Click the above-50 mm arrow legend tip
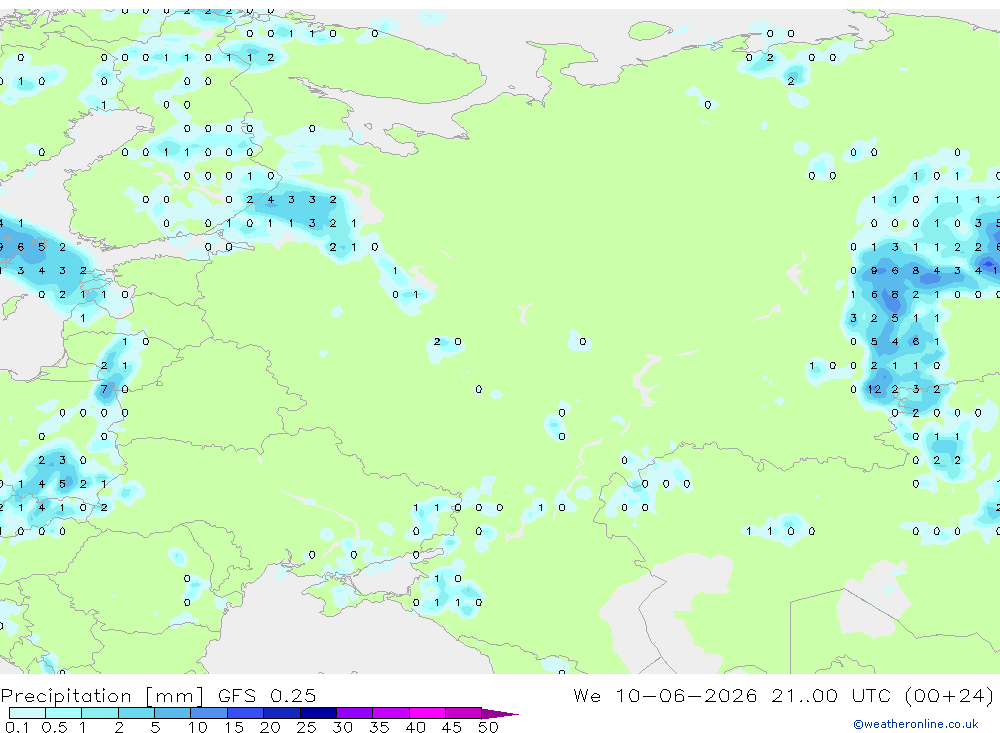 pos(500,713)
